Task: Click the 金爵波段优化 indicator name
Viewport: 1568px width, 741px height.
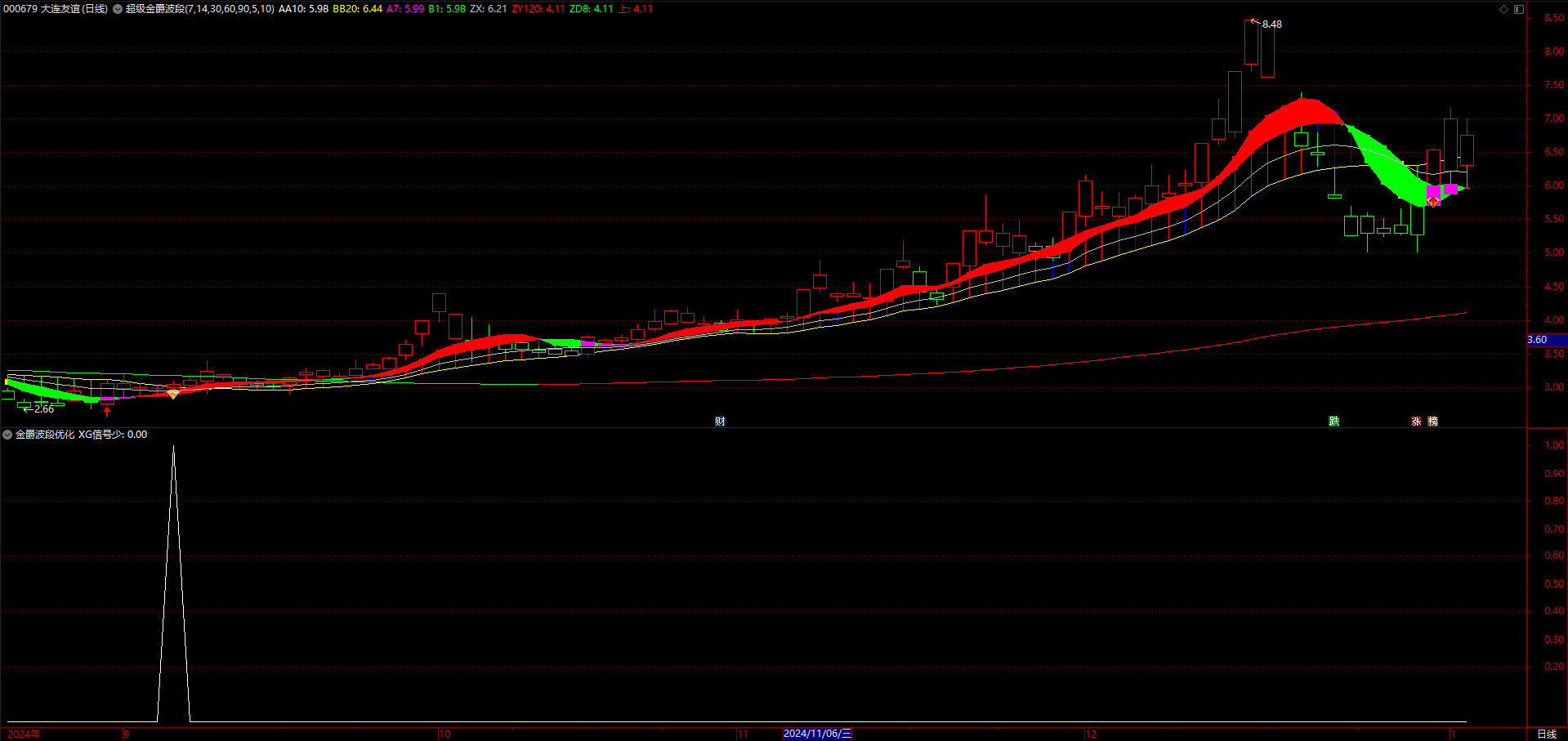Action: coord(45,435)
